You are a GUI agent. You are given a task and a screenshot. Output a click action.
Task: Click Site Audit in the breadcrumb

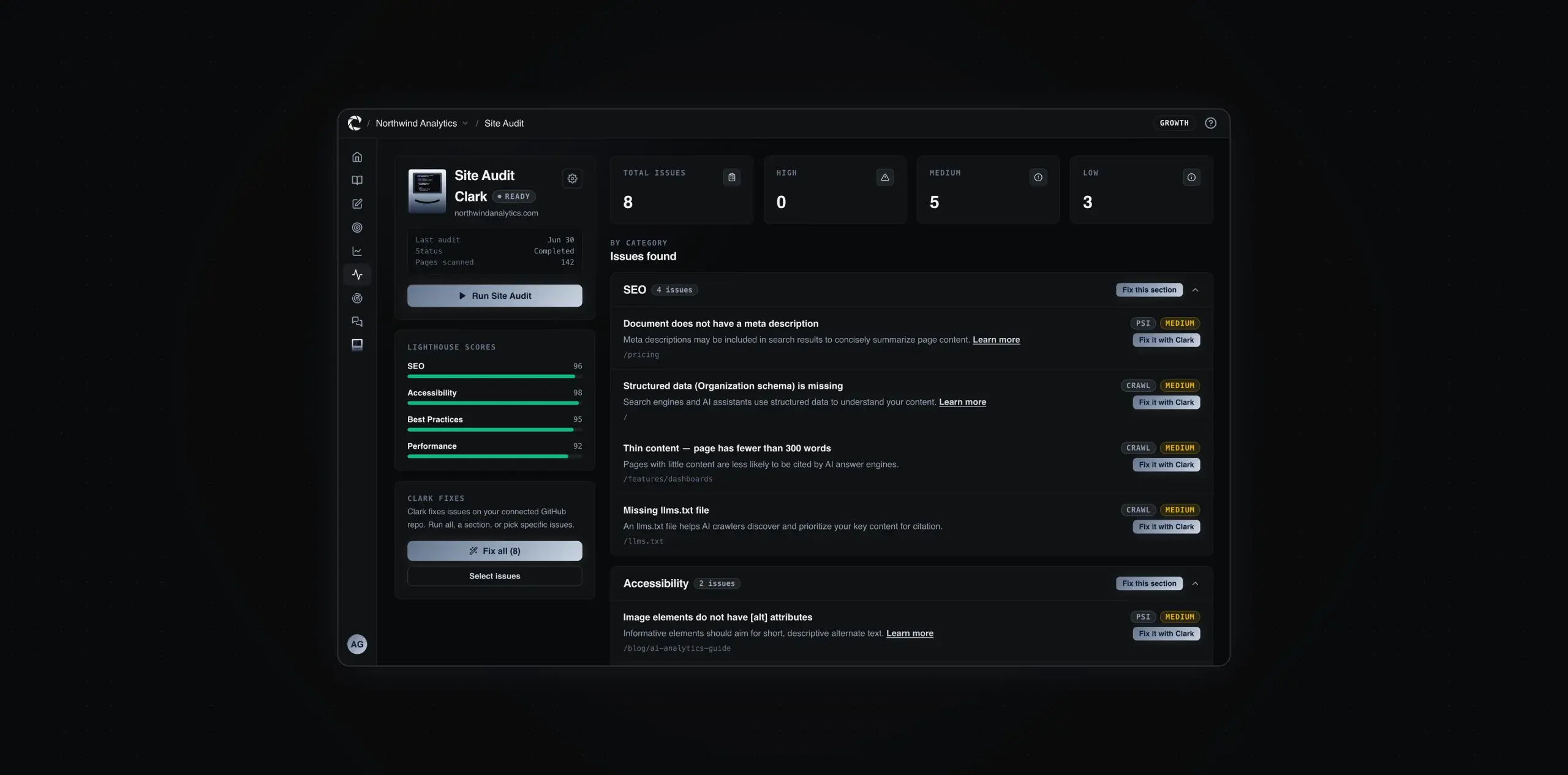[503, 123]
